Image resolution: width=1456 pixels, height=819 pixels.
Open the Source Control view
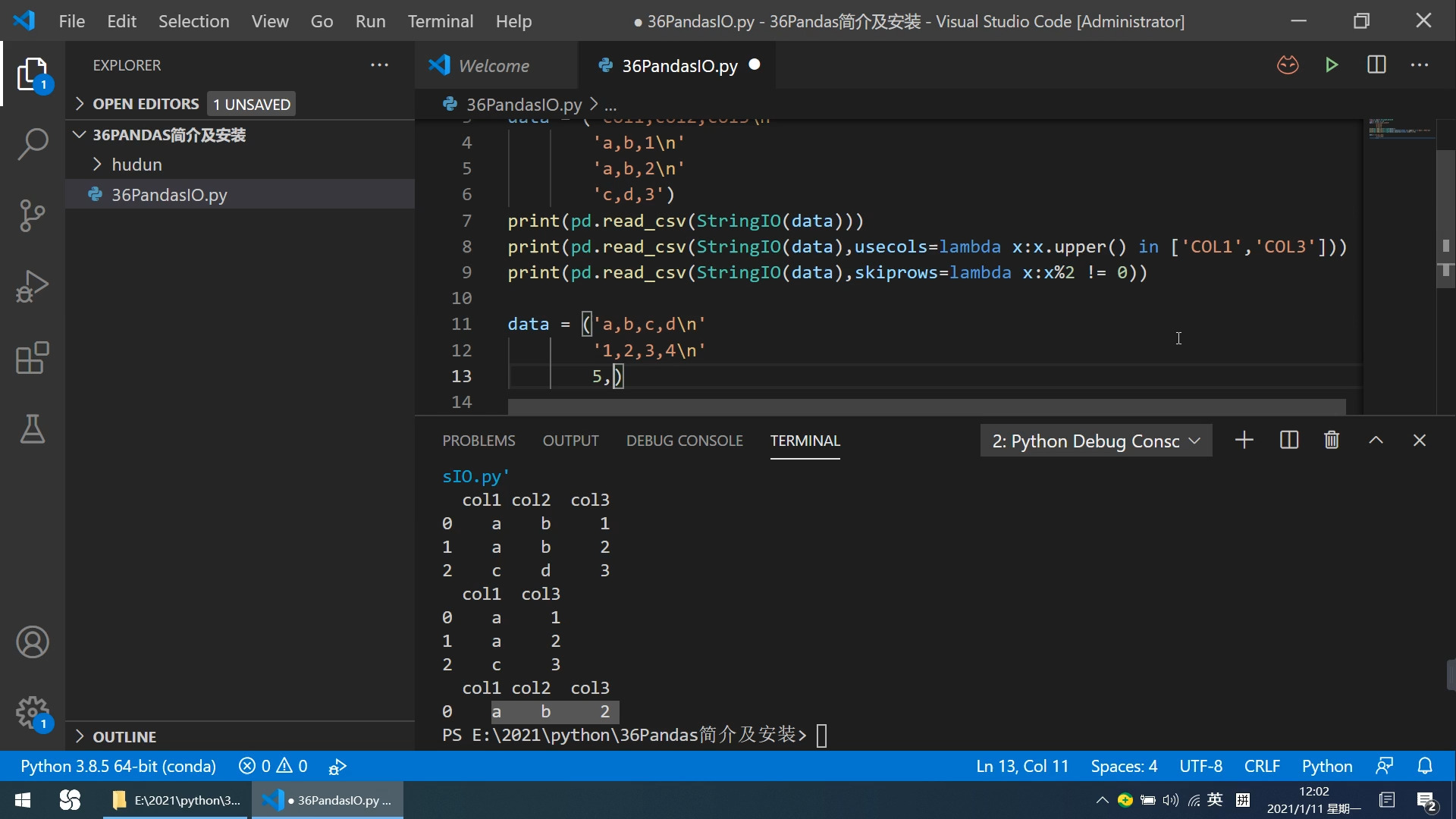pyautogui.click(x=32, y=215)
